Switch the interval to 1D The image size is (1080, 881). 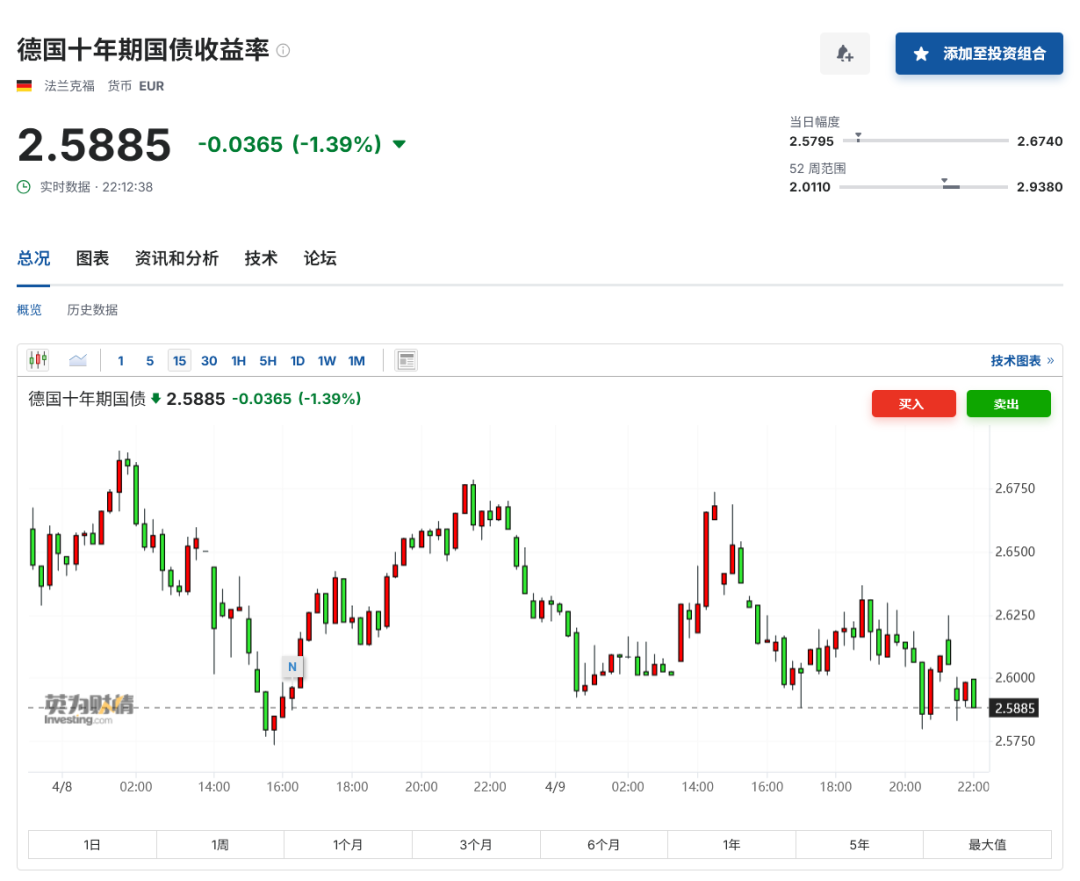pyautogui.click(x=297, y=361)
